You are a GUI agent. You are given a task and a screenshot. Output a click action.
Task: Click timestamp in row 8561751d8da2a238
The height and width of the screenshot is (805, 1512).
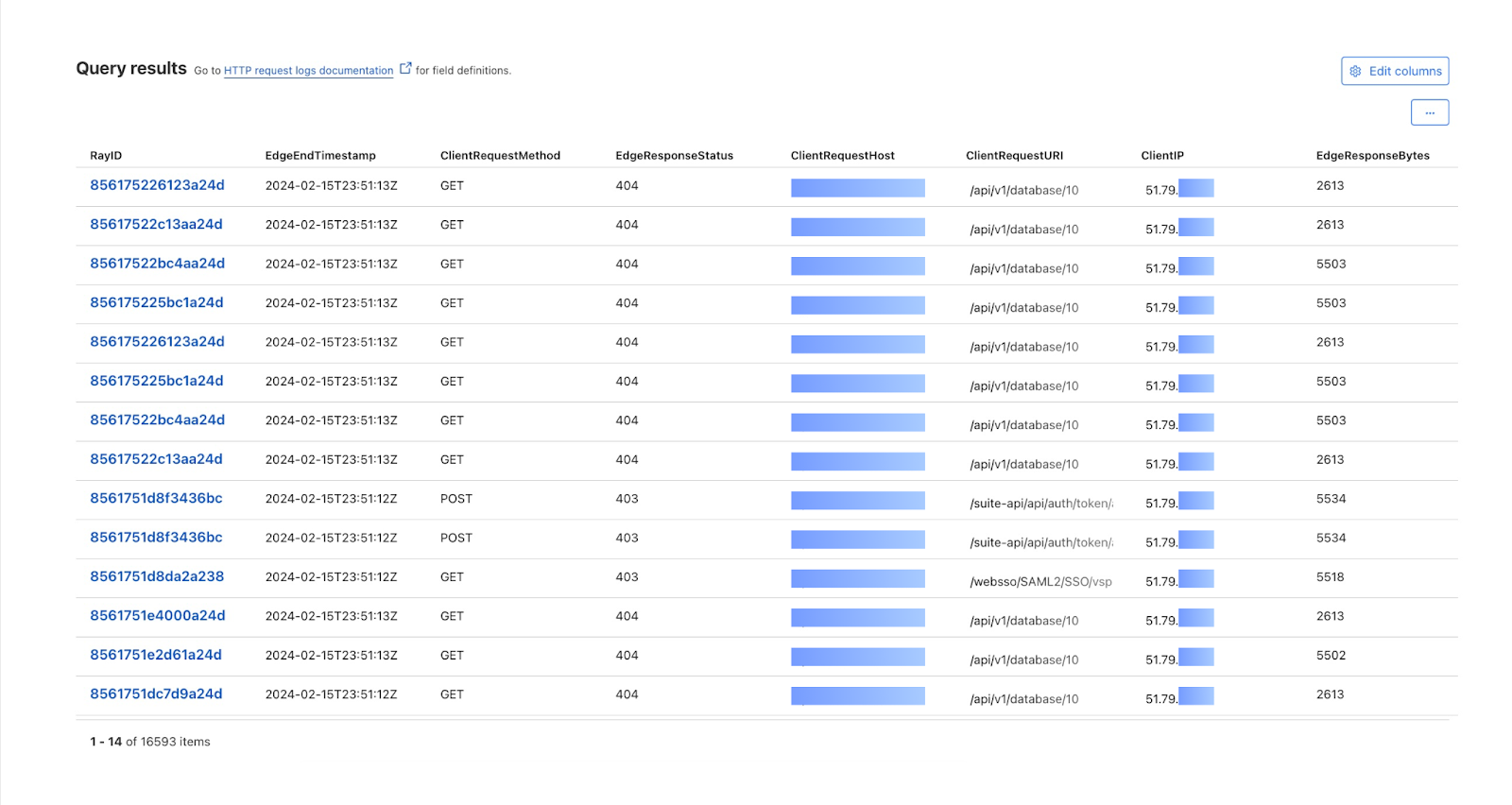(x=331, y=577)
